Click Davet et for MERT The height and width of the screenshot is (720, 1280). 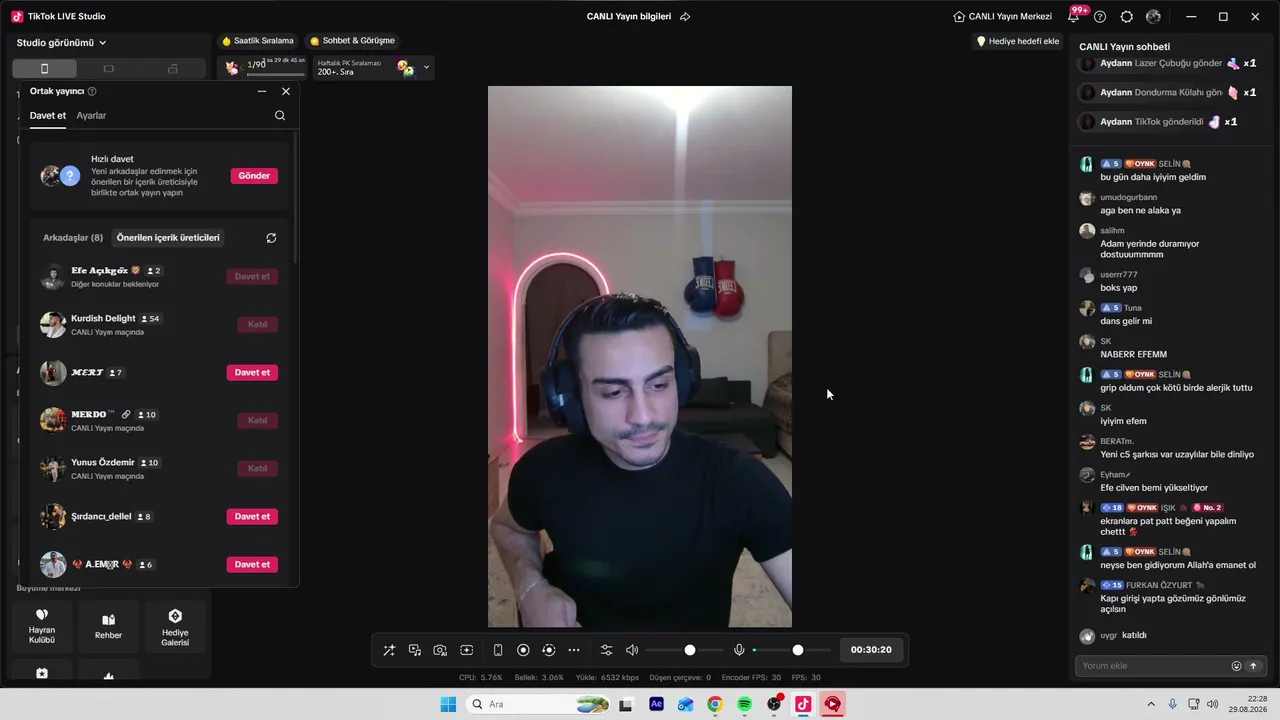pos(252,373)
